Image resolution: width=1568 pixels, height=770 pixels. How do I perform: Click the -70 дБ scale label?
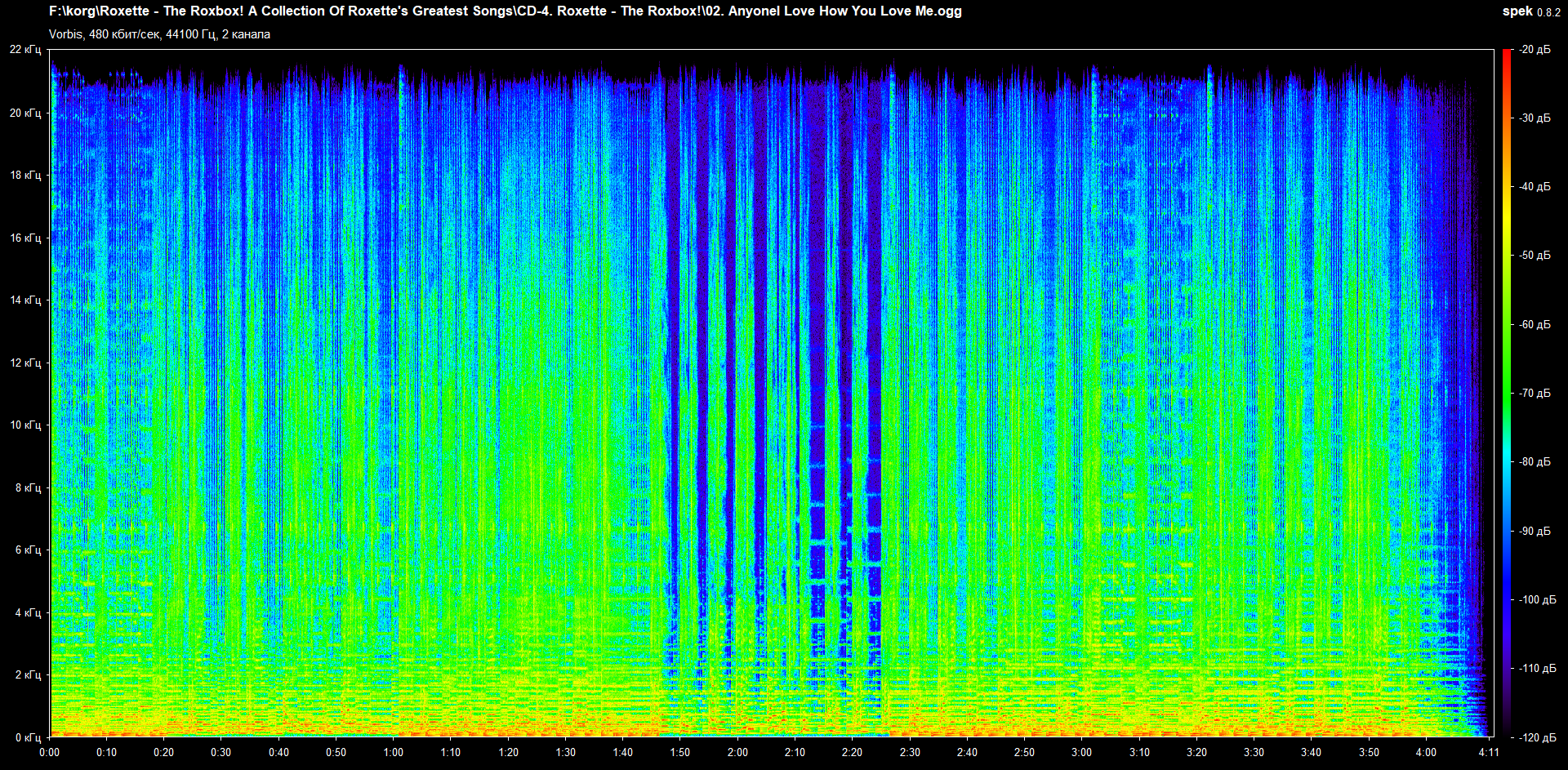pyautogui.click(x=1535, y=393)
